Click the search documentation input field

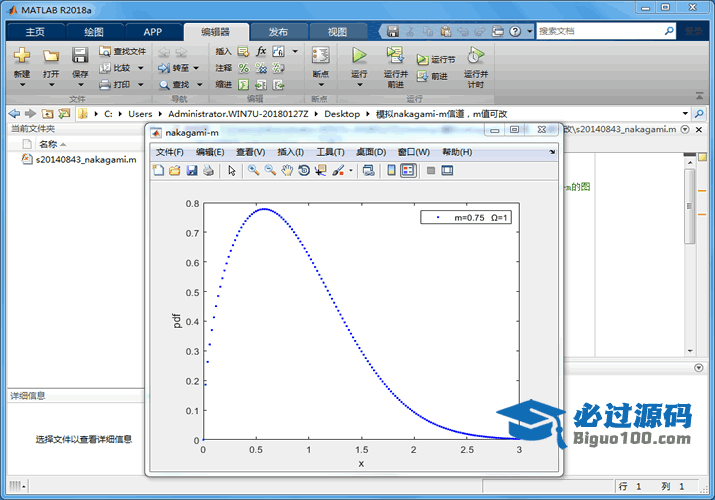pos(600,31)
